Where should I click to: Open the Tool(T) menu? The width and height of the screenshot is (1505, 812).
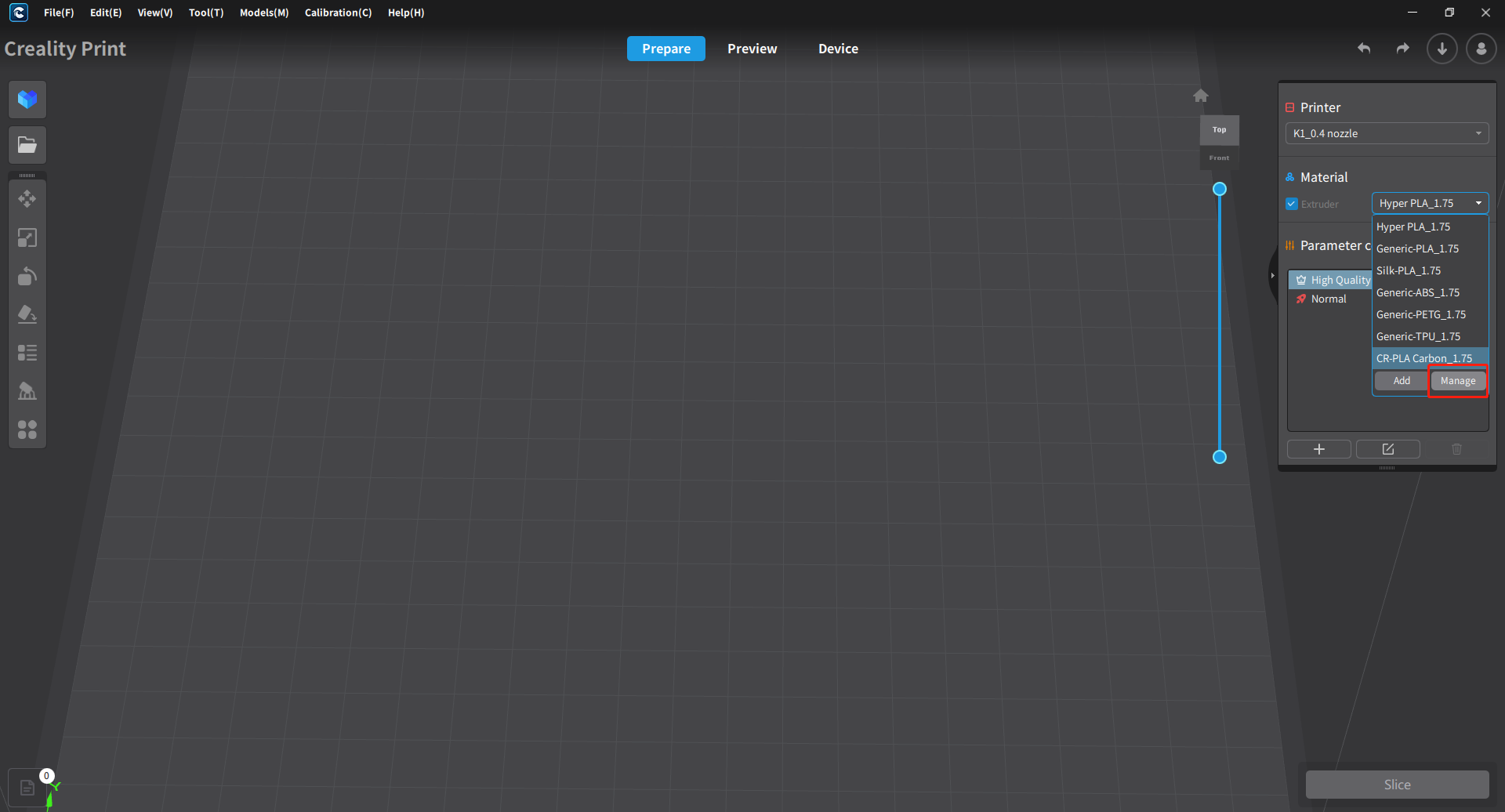click(206, 13)
